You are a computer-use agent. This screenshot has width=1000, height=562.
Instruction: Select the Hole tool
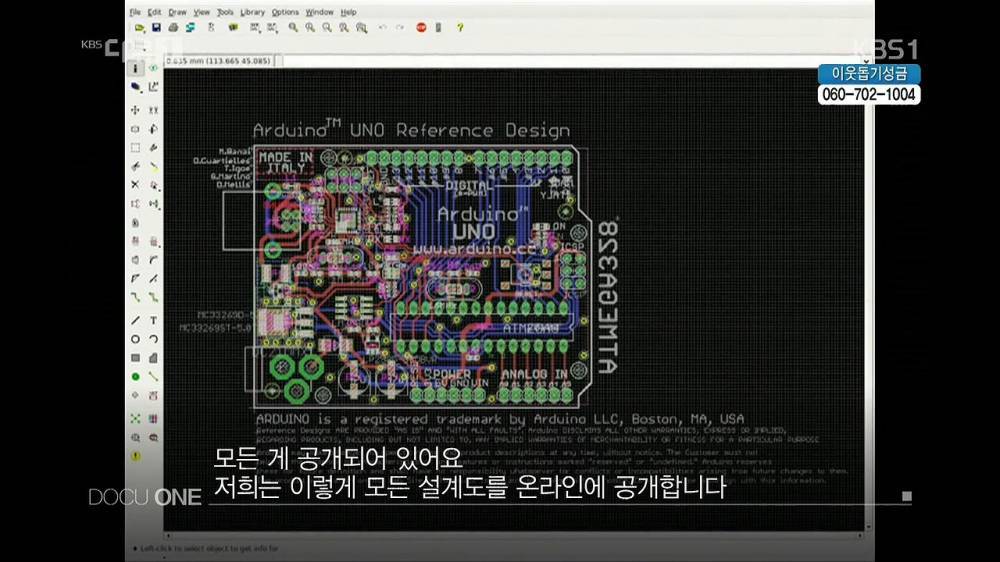click(x=135, y=395)
